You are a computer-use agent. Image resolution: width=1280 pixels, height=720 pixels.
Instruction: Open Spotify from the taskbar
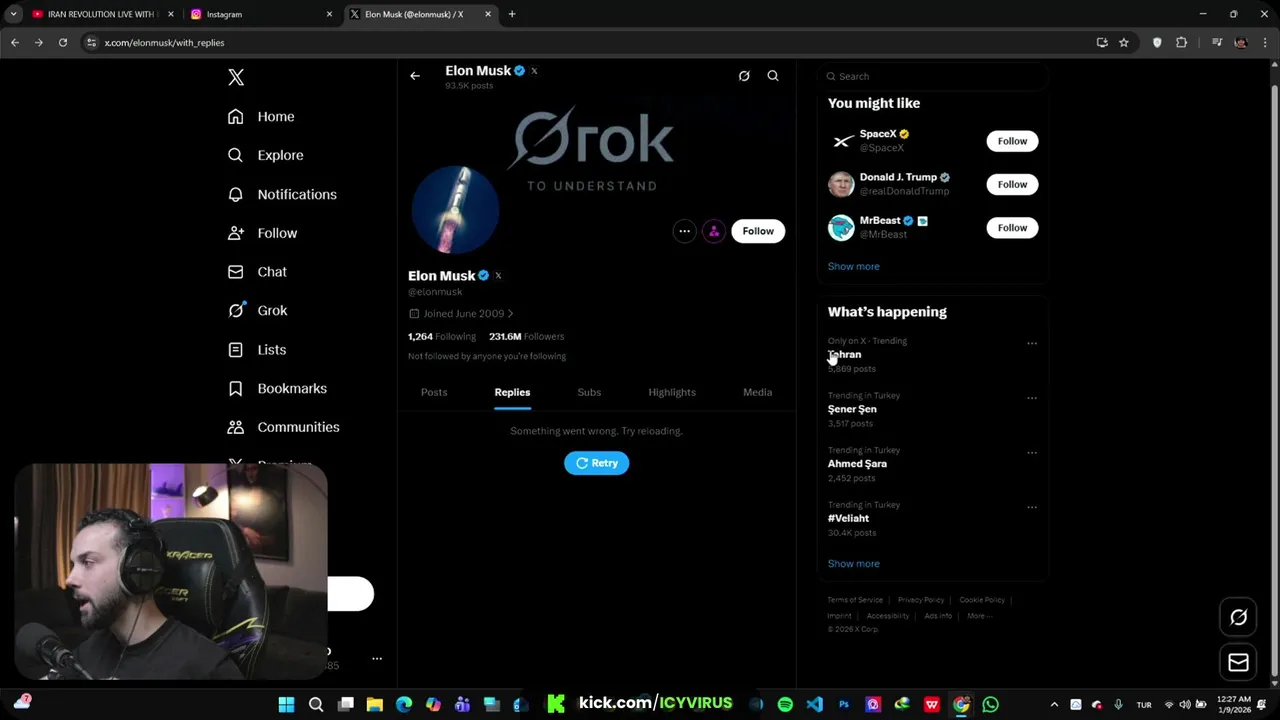[x=785, y=705]
